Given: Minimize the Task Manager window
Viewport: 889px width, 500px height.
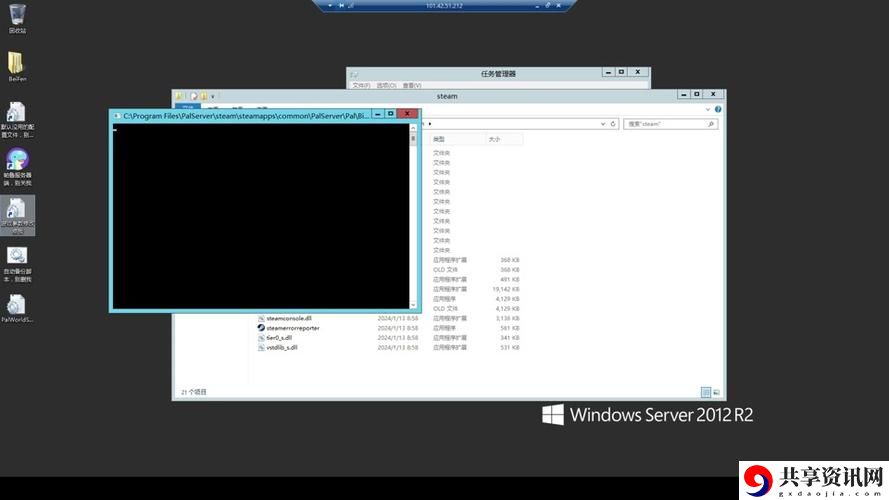Looking at the screenshot, I should [608, 73].
